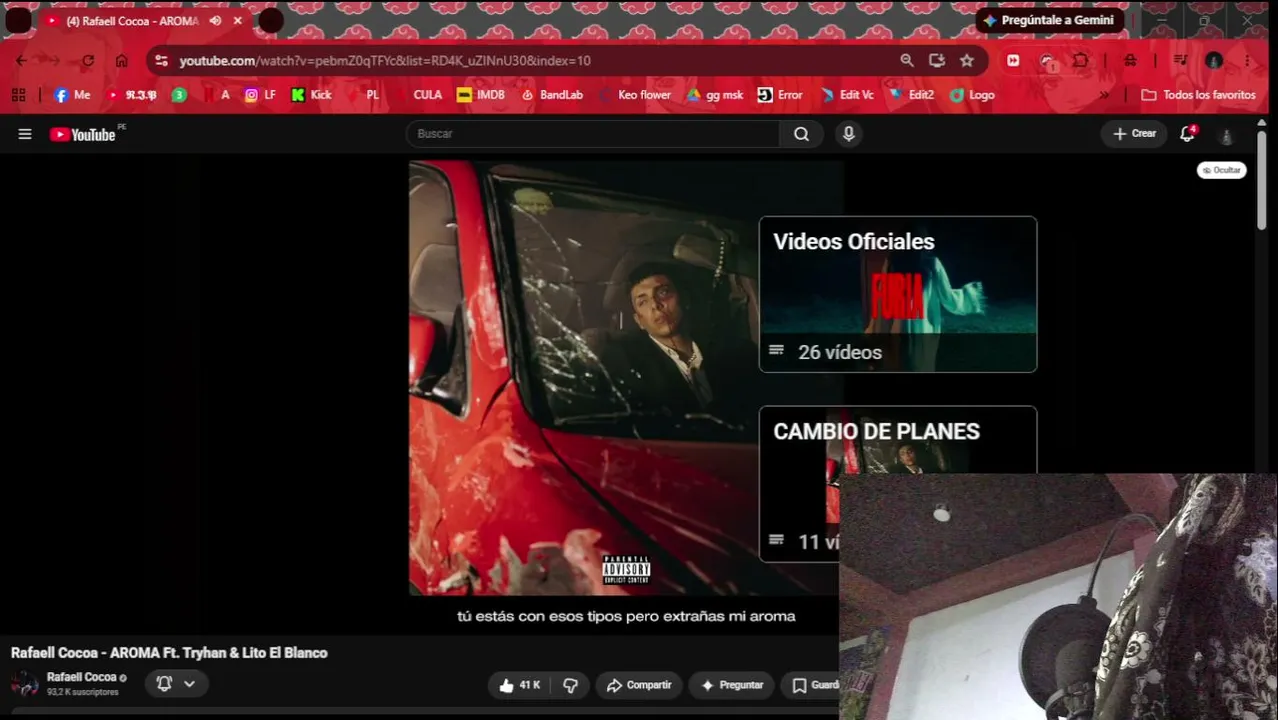Open the Facebook Me bookmark
Screen dimensions: 1278x720
click(72, 95)
